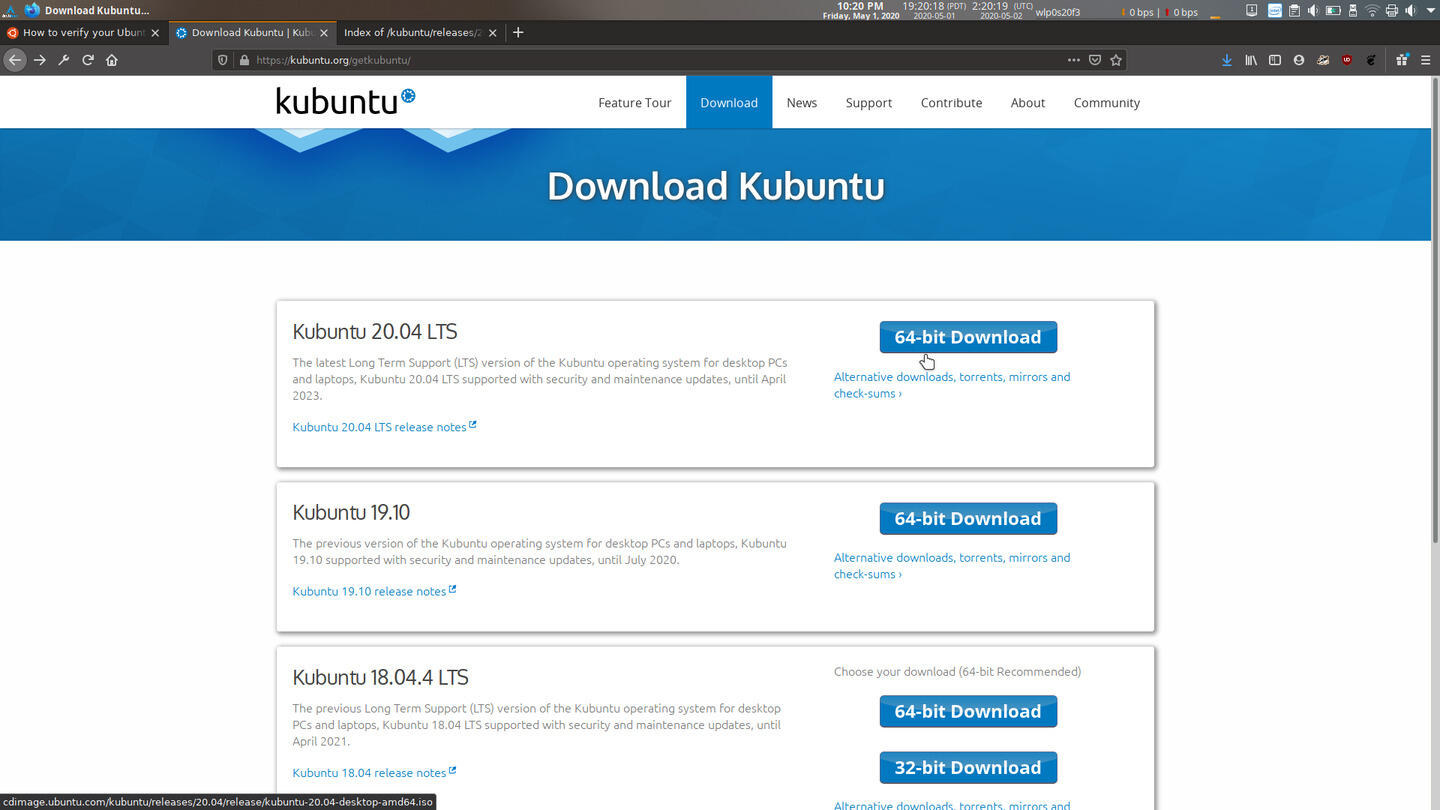1440x810 pixels.
Task: Open the About nav item
Action: (1027, 102)
